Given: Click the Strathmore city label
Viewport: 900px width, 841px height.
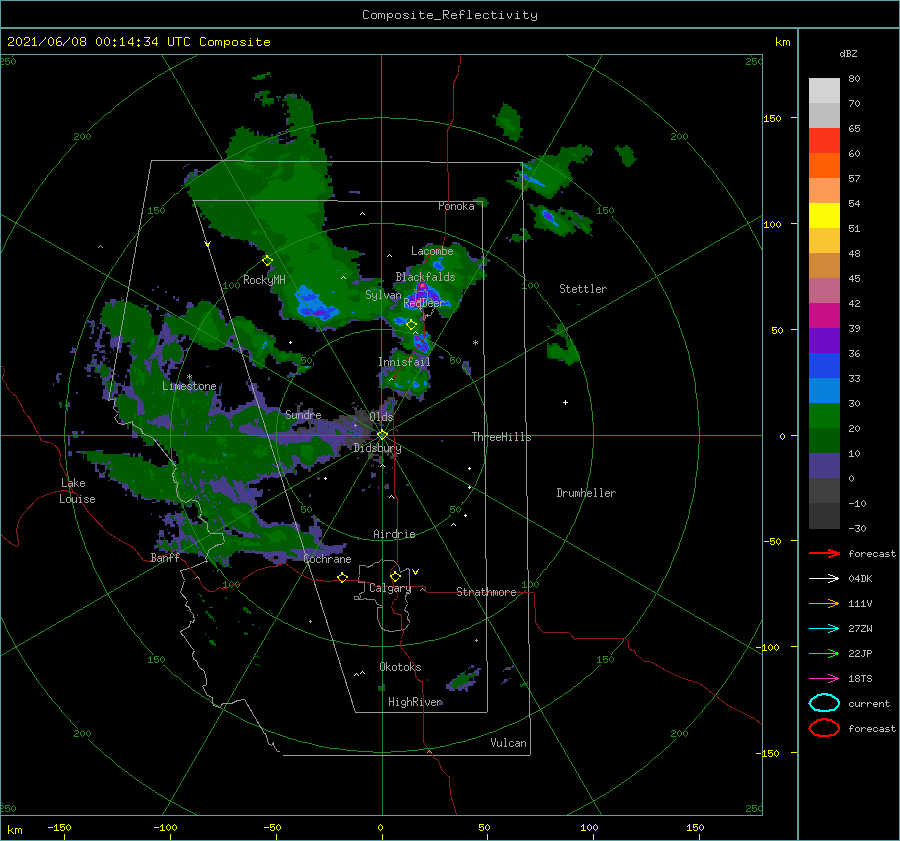Looking at the screenshot, I should point(486,592).
